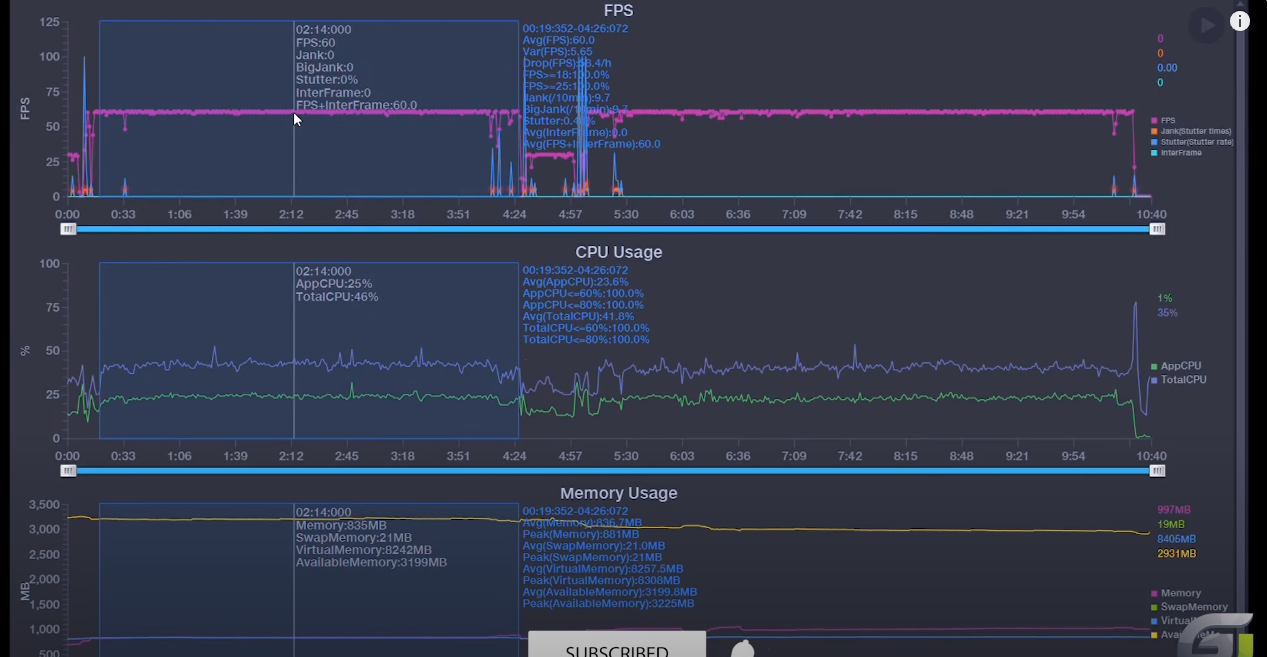
Task: Click the left handle of FPS range slider
Action: (x=68, y=229)
